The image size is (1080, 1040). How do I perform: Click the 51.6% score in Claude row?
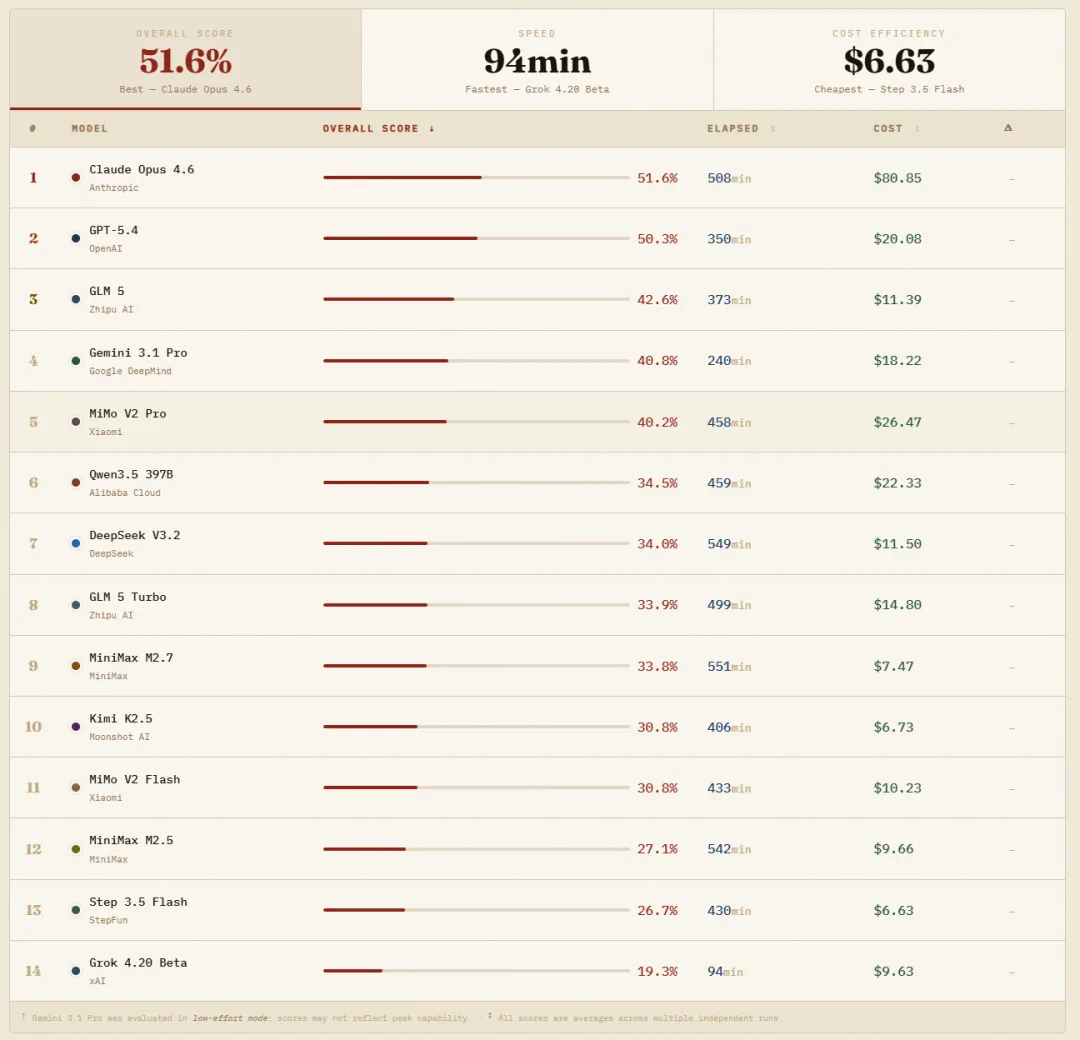coord(657,178)
